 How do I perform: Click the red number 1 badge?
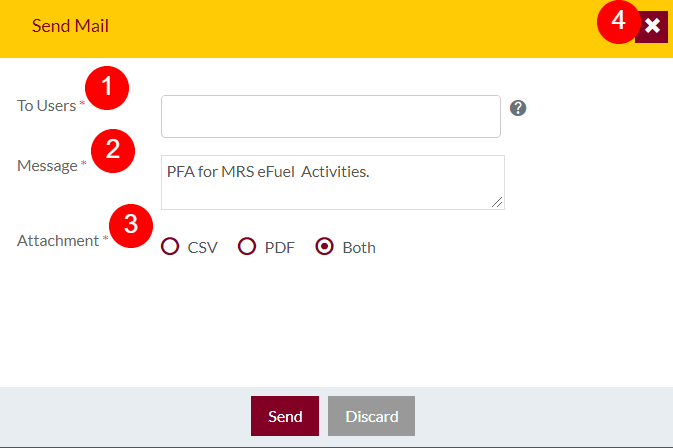tap(107, 88)
